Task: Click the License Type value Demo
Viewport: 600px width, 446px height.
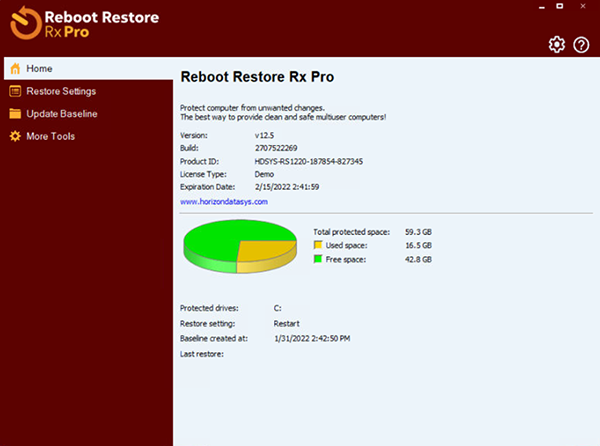Action: point(264,174)
